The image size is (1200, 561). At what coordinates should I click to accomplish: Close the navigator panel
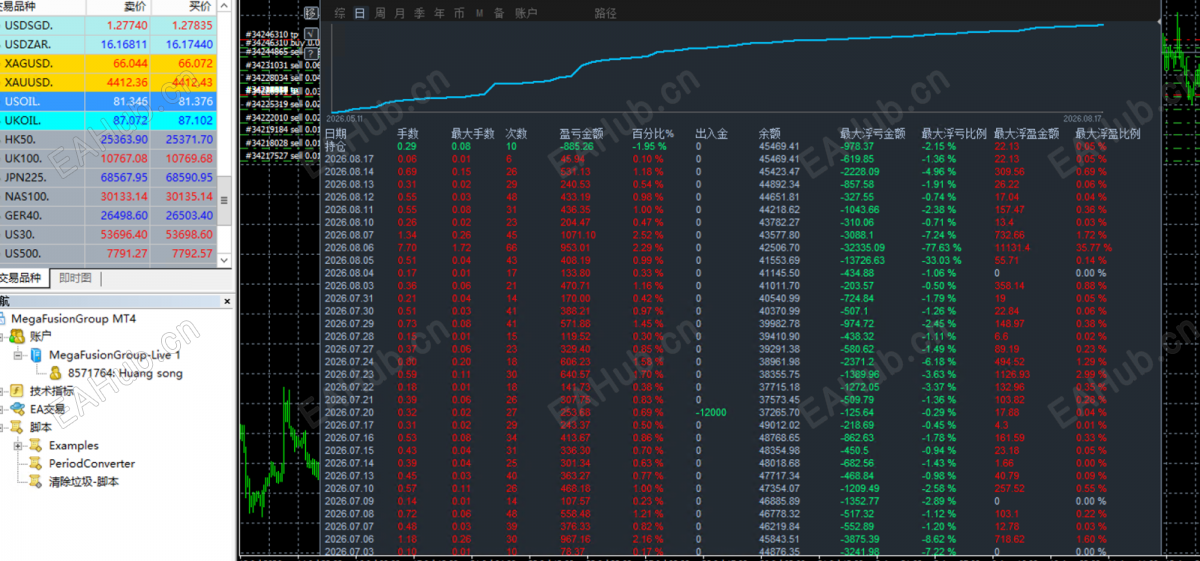click(226, 300)
